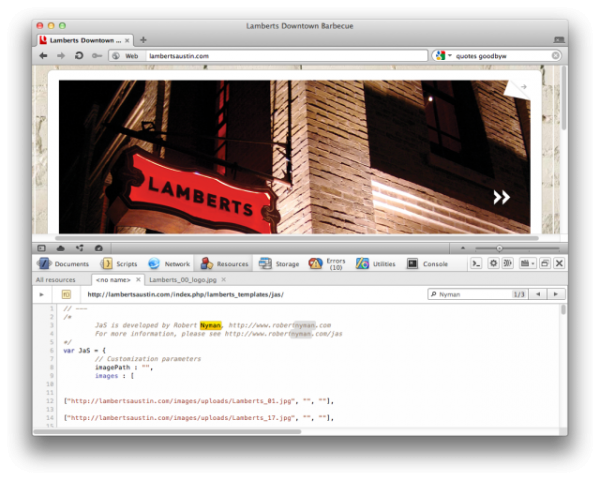Close the Dragonfly developer tools
This screenshot has height=480, width=600.
pyautogui.click(x=559, y=264)
